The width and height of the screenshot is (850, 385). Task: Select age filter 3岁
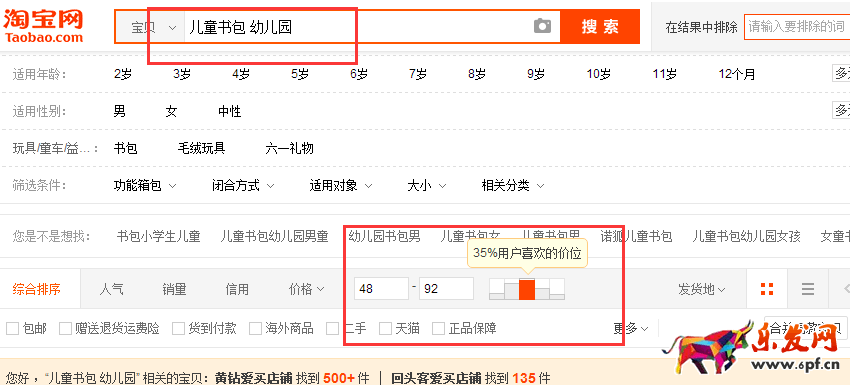pyautogui.click(x=182, y=74)
